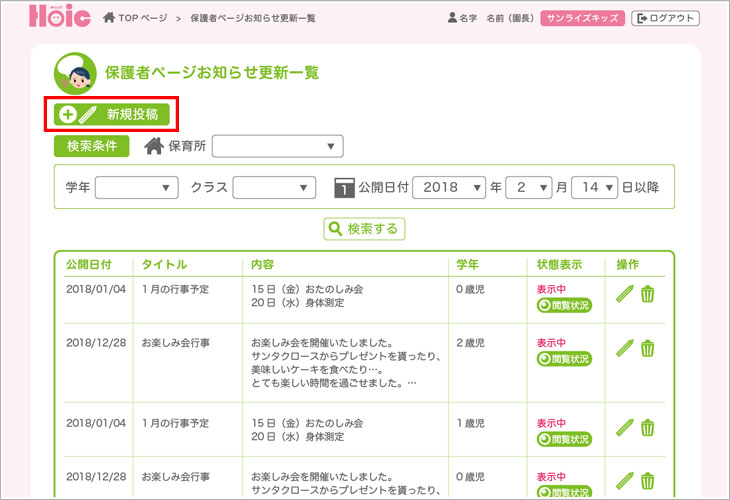Click the user profile icon near 名字
The height and width of the screenshot is (500, 730).
click(x=452, y=18)
